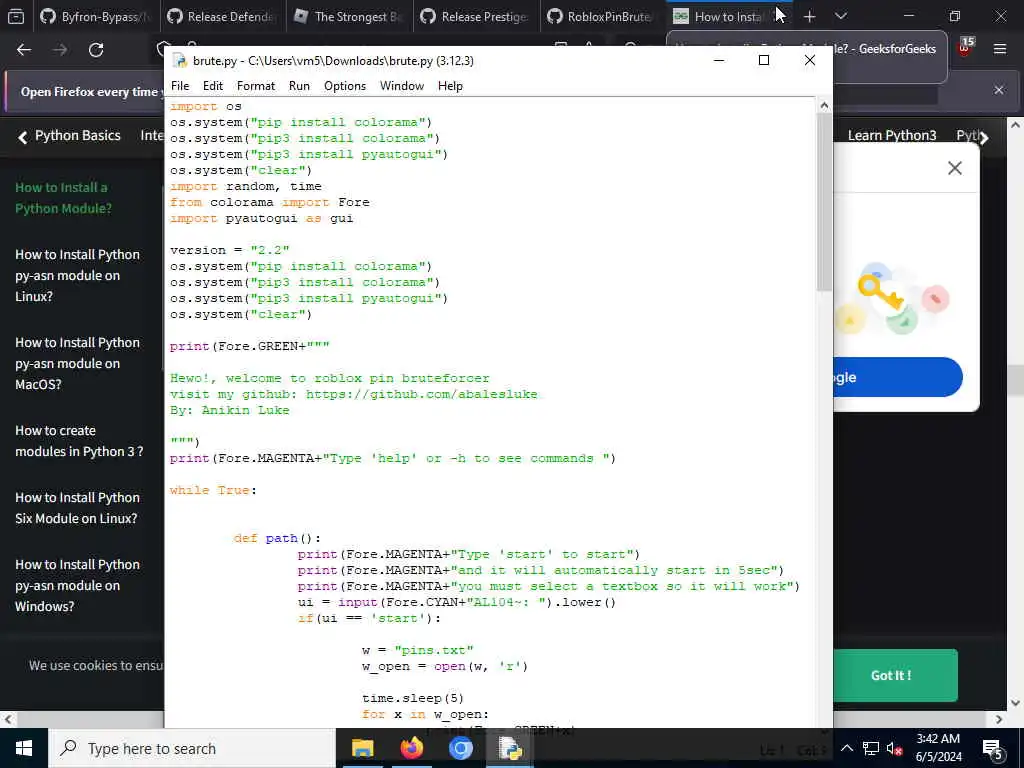Open the clock showing 3:42 AM
1024x768 pixels.
[x=938, y=748]
